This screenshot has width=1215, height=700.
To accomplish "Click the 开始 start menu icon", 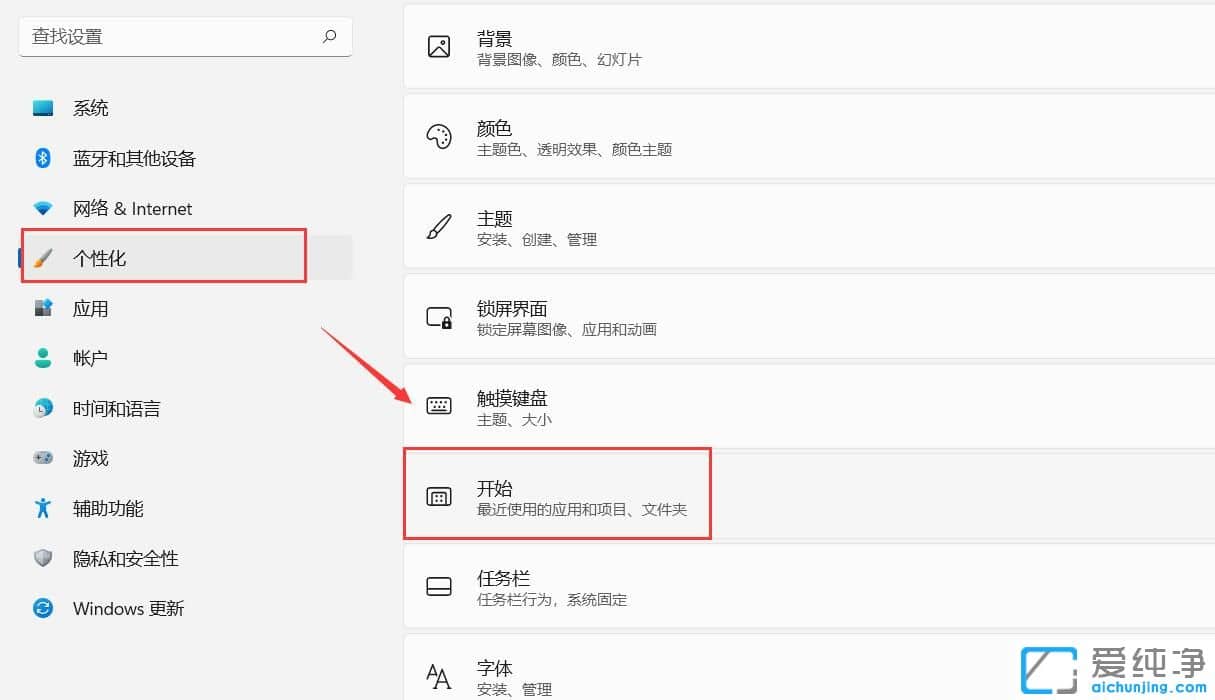I will (x=439, y=497).
